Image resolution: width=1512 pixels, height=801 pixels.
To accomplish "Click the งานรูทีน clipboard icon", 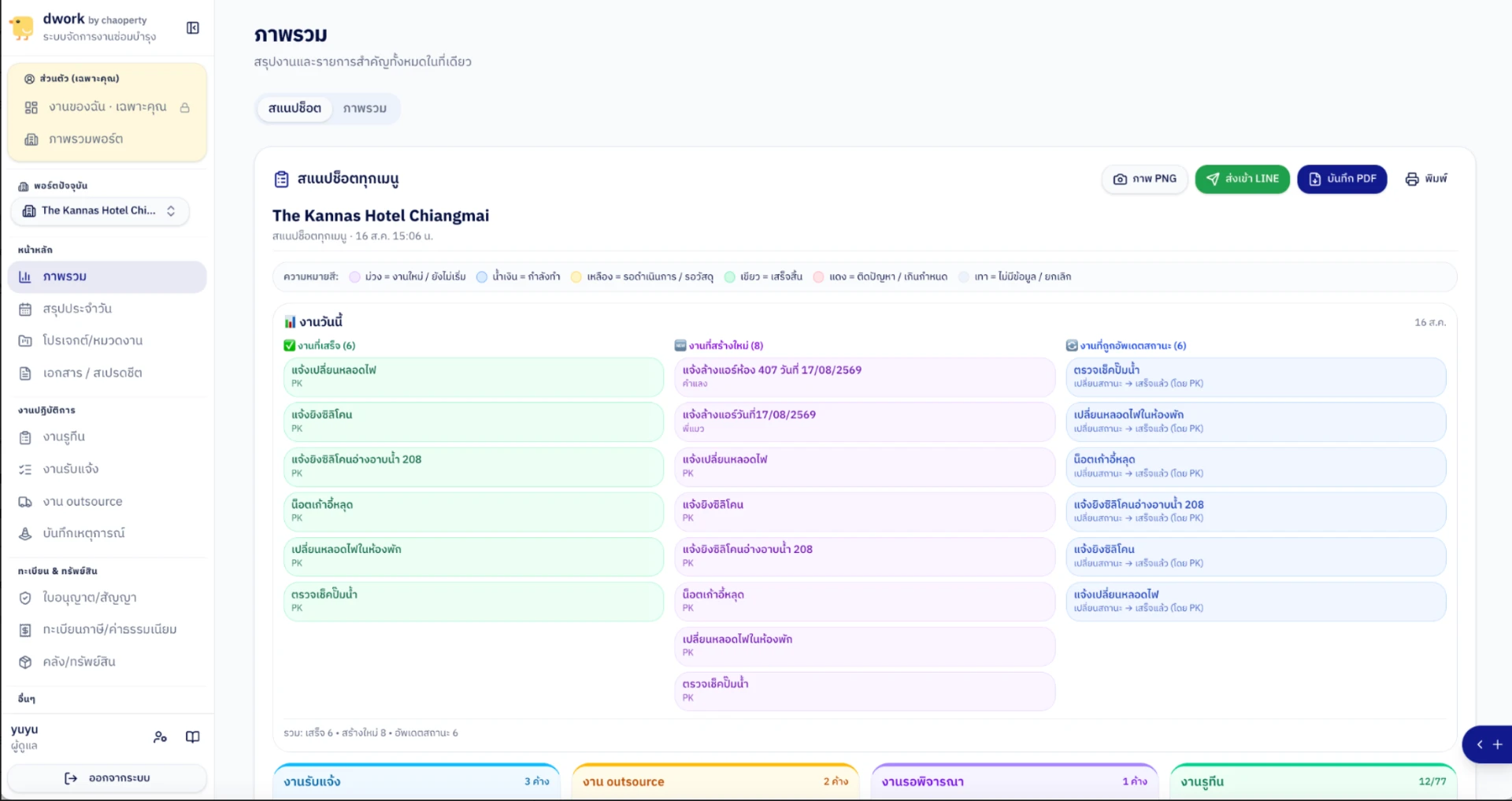I will coord(25,437).
